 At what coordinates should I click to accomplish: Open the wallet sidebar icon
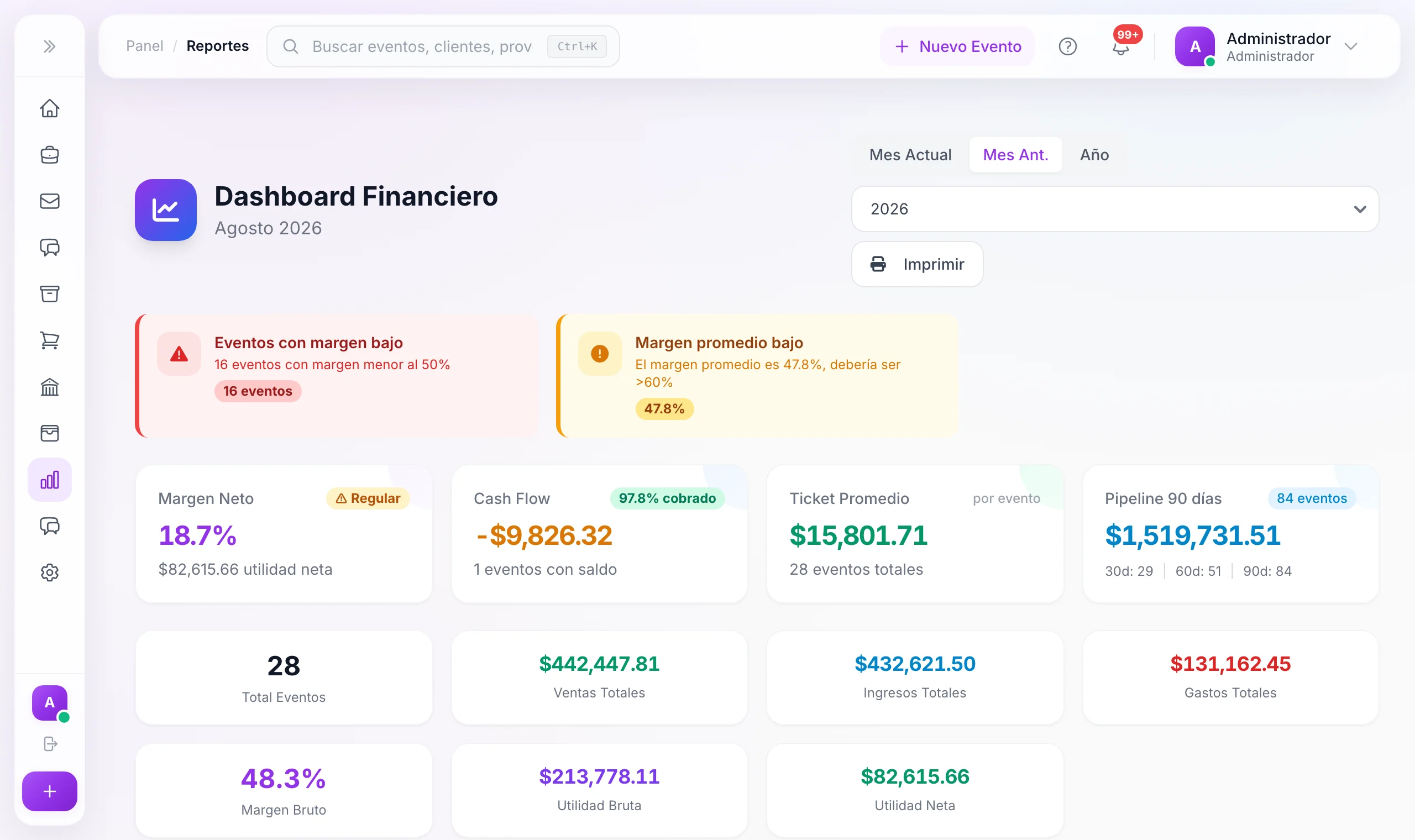click(50, 434)
